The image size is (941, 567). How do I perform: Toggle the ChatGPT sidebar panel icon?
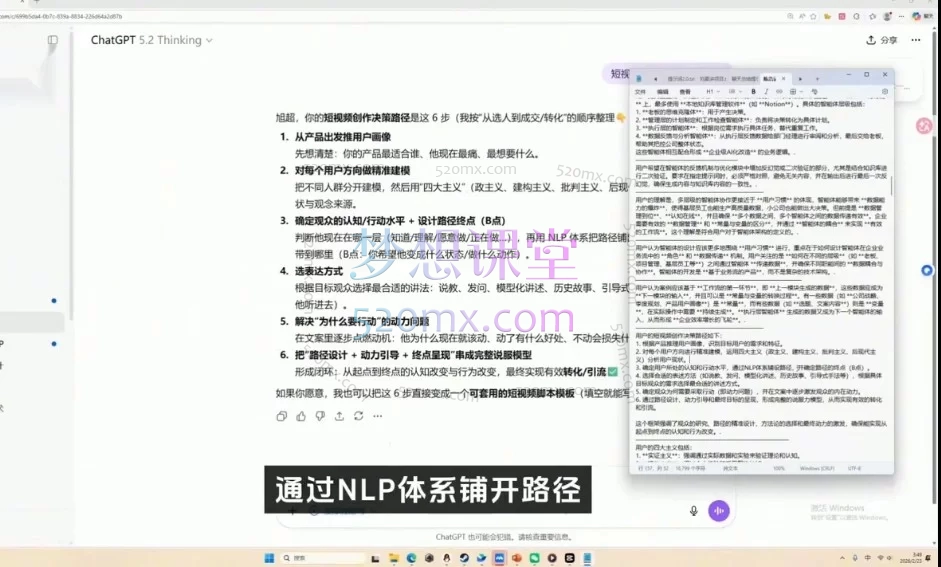point(53,40)
